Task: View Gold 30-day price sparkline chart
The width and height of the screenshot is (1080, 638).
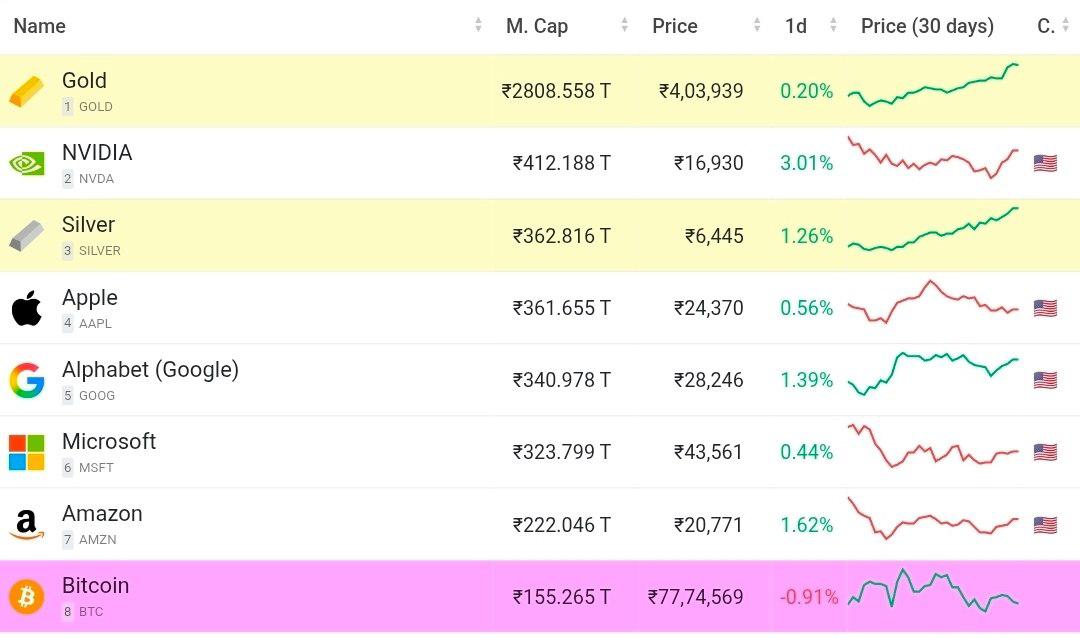Action: 933,86
